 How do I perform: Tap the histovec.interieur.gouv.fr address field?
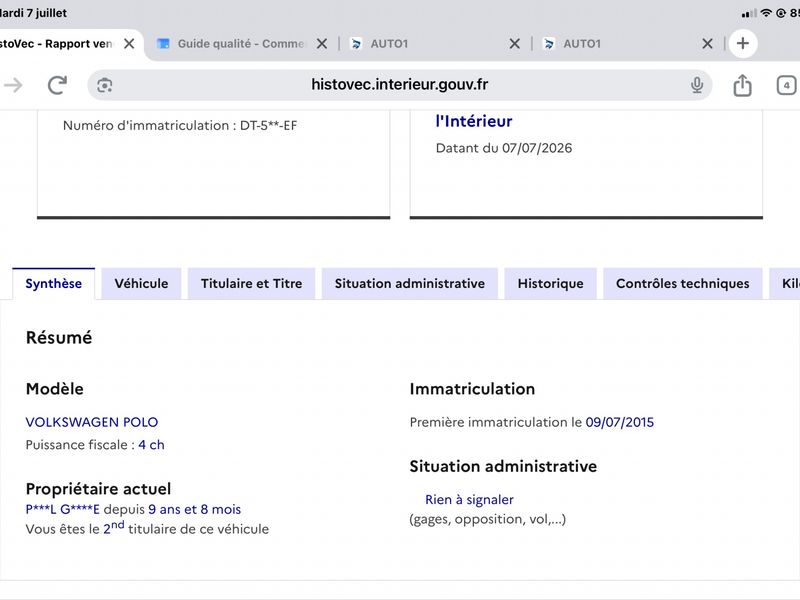click(399, 85)
